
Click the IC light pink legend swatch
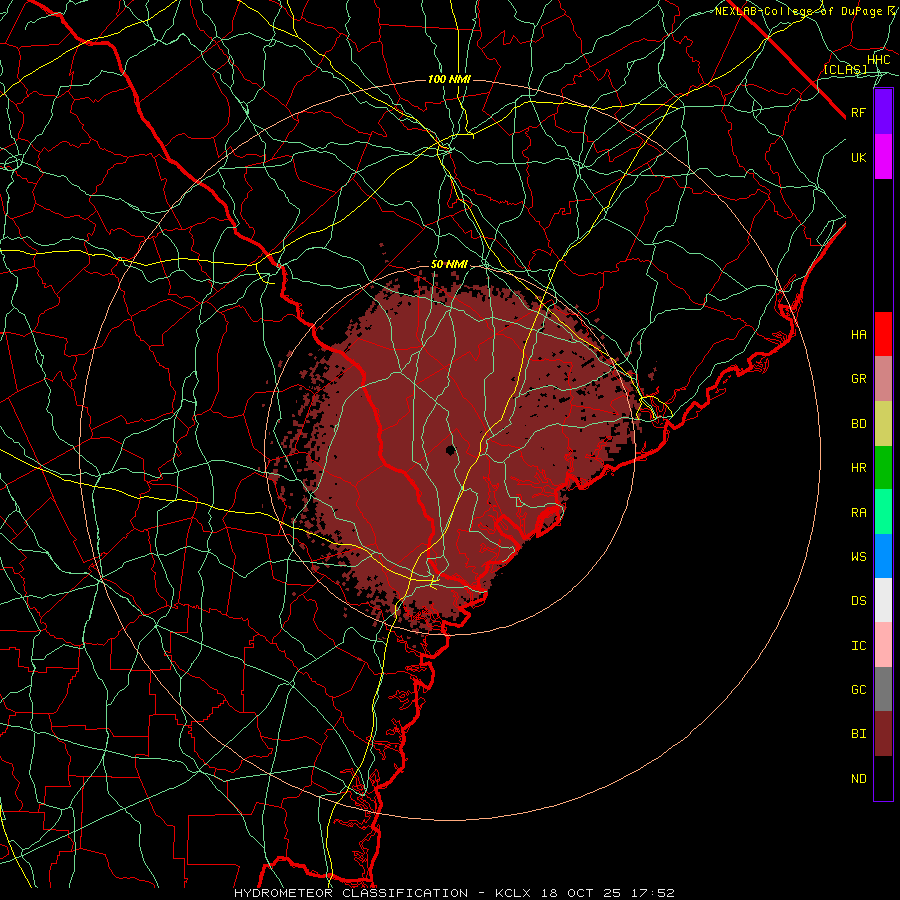tap(883, 645)
